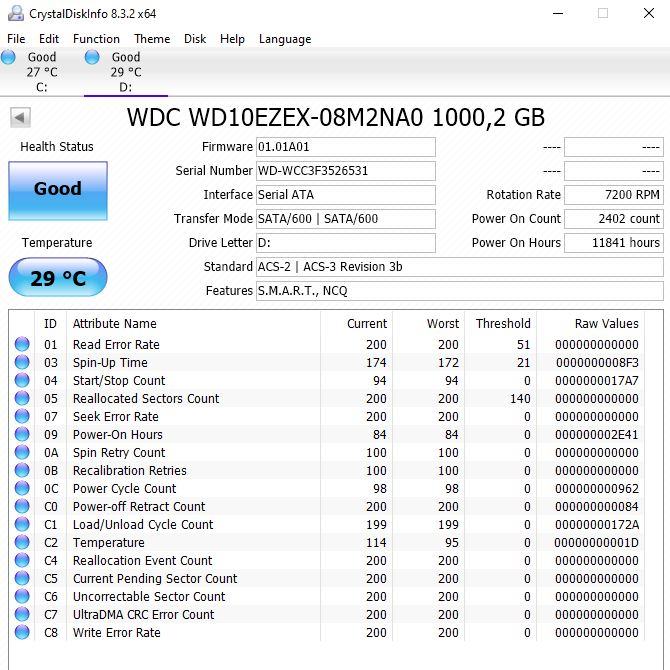Click status orb for Read Error Rate
Viewport: 670px width, 670px height.
coord(22,344)
